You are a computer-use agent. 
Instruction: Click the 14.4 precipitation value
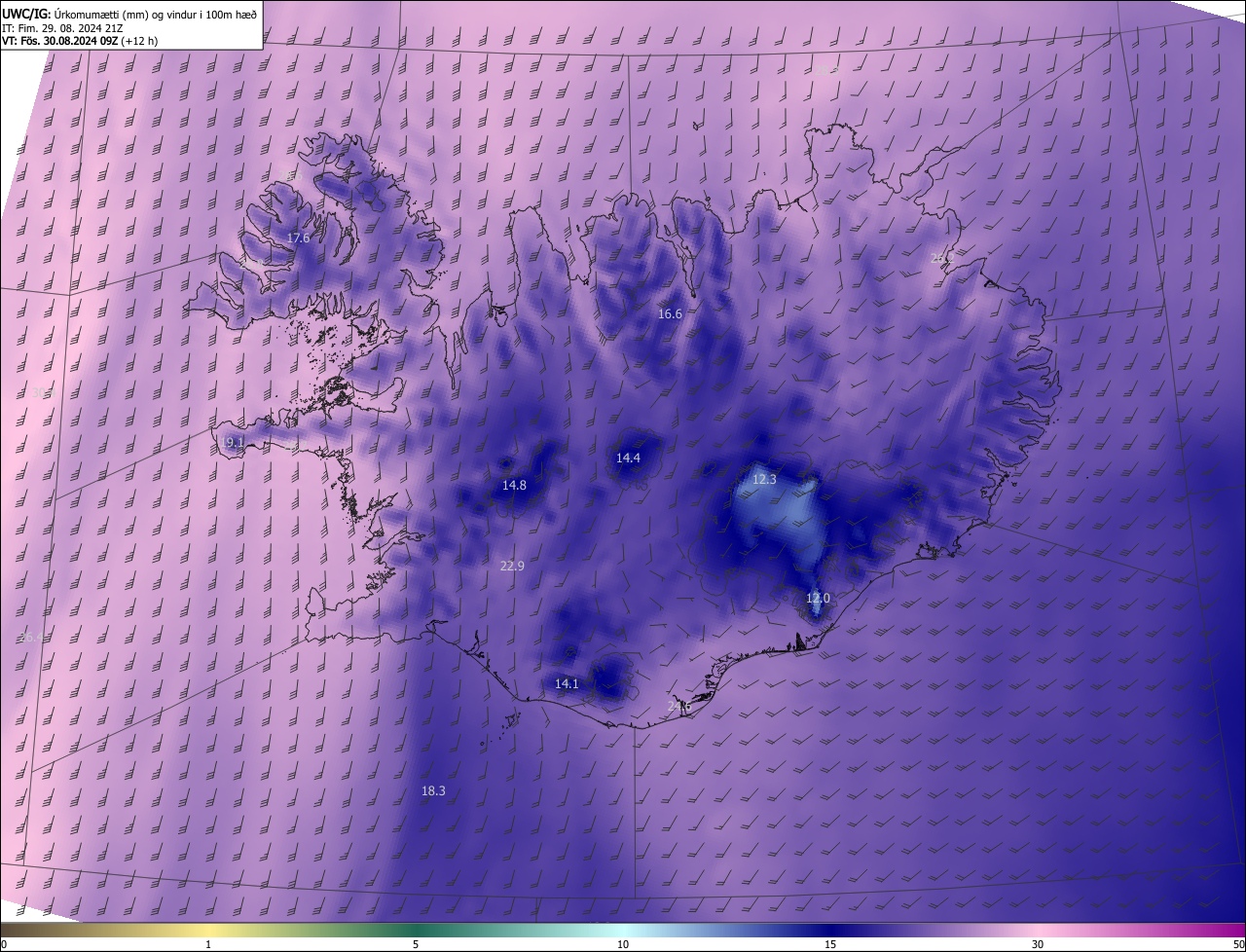coord(628,458)
